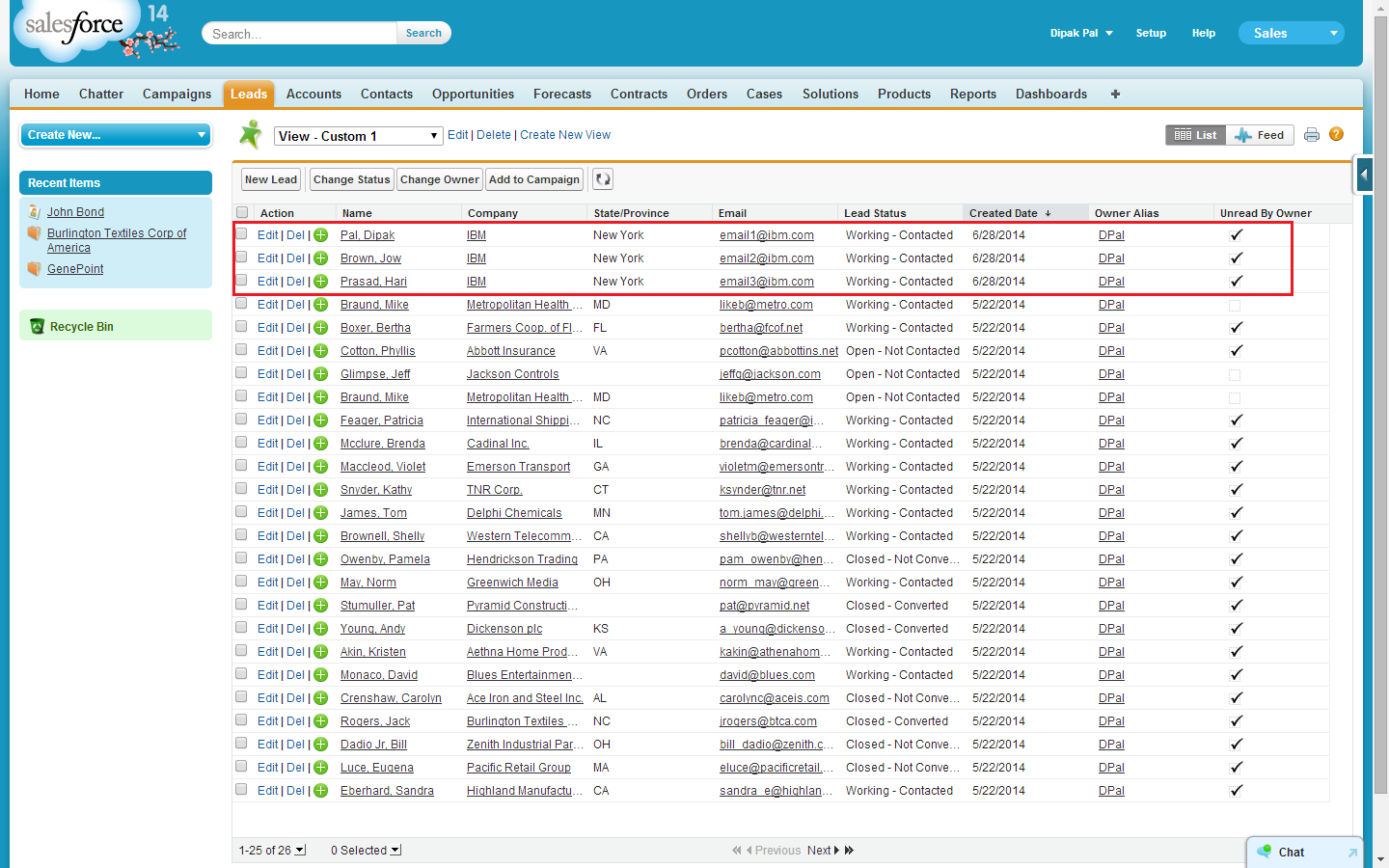1389x868 pixels.
Task: Open the Leads tab
Action: coord(249,94)
